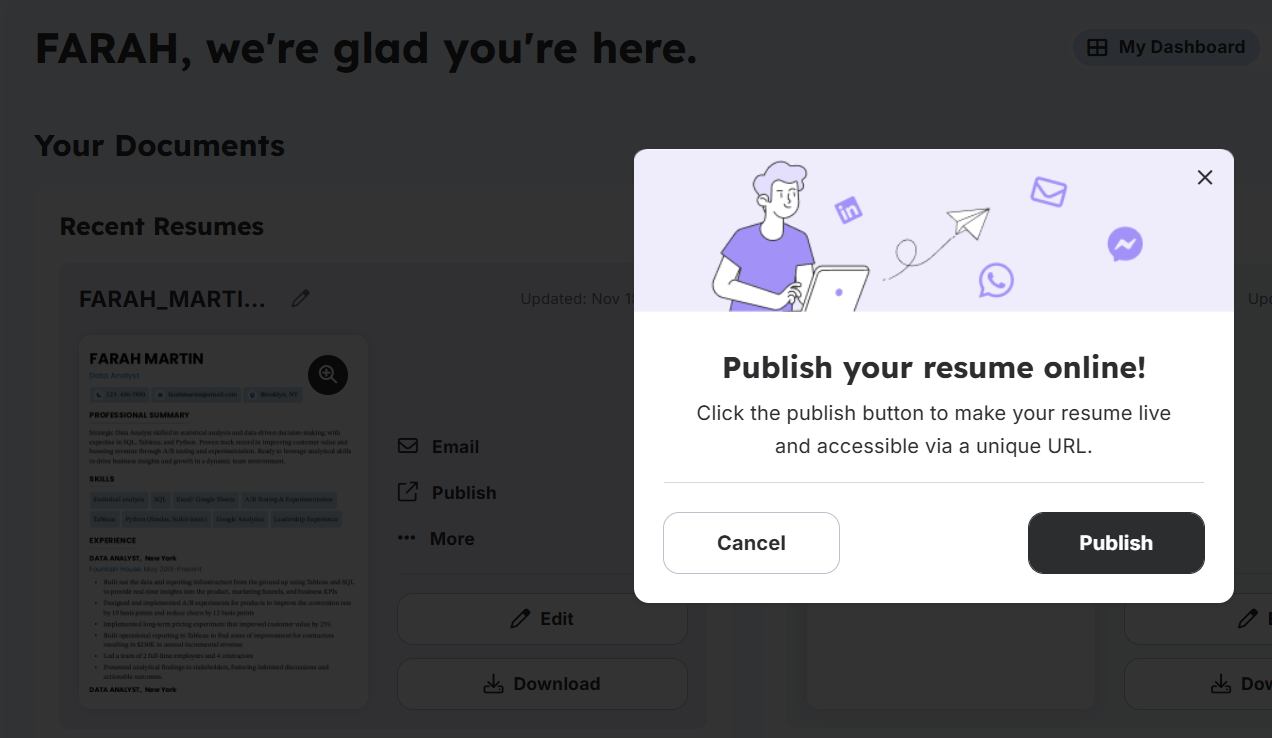Image resolution: width=1272 pixels, height=738 pixels.
Task: Click the pencil edit icon on the right resume card
Action: point(1249,618)
